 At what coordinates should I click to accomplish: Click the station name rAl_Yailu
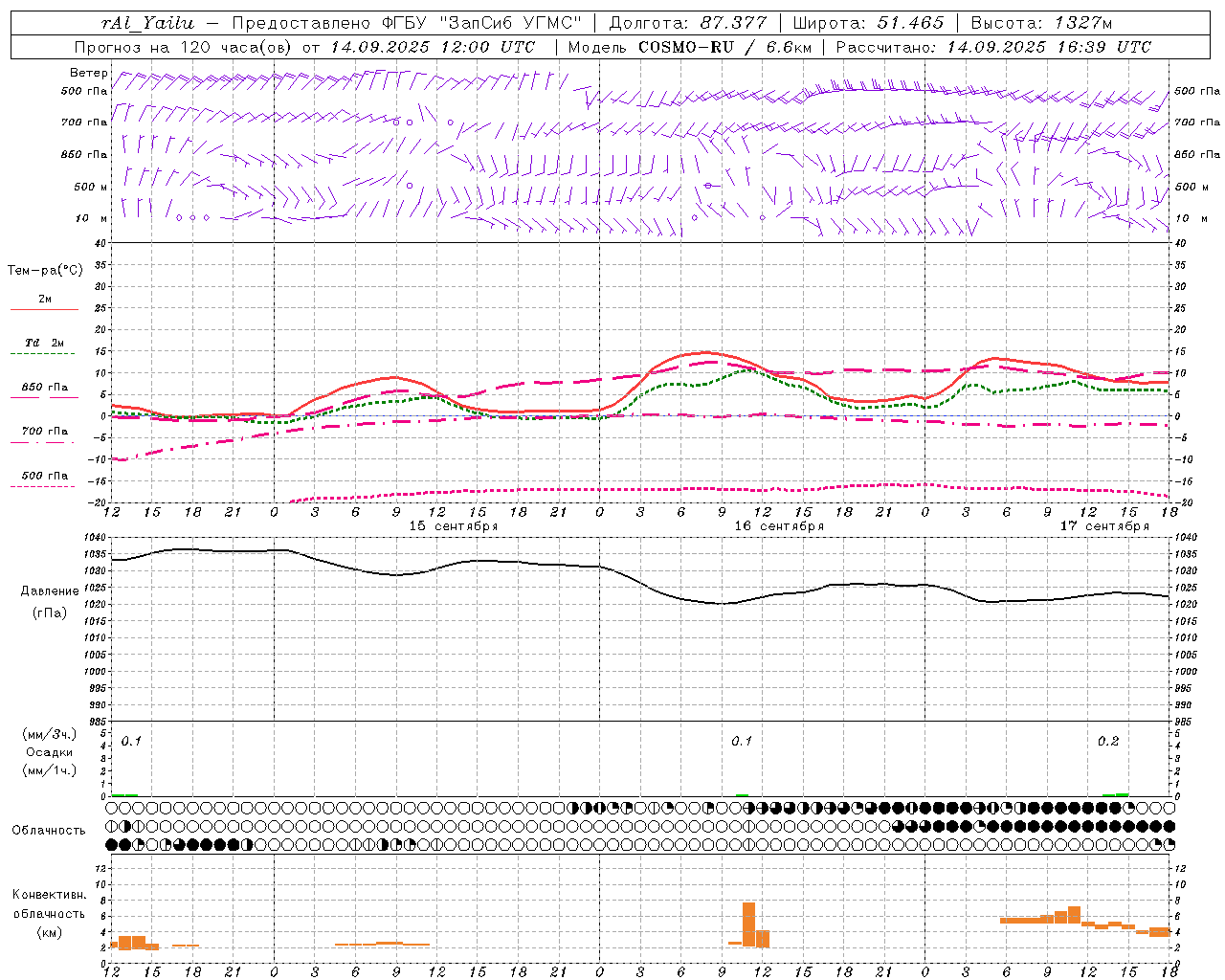(147, 23)
